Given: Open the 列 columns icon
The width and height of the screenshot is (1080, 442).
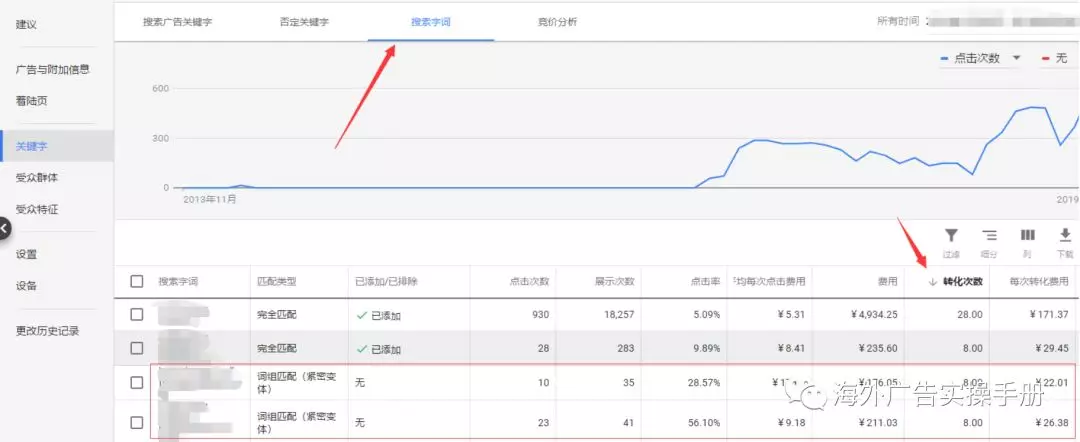Looking at the screenshot, I should [x=1027, y=236].
